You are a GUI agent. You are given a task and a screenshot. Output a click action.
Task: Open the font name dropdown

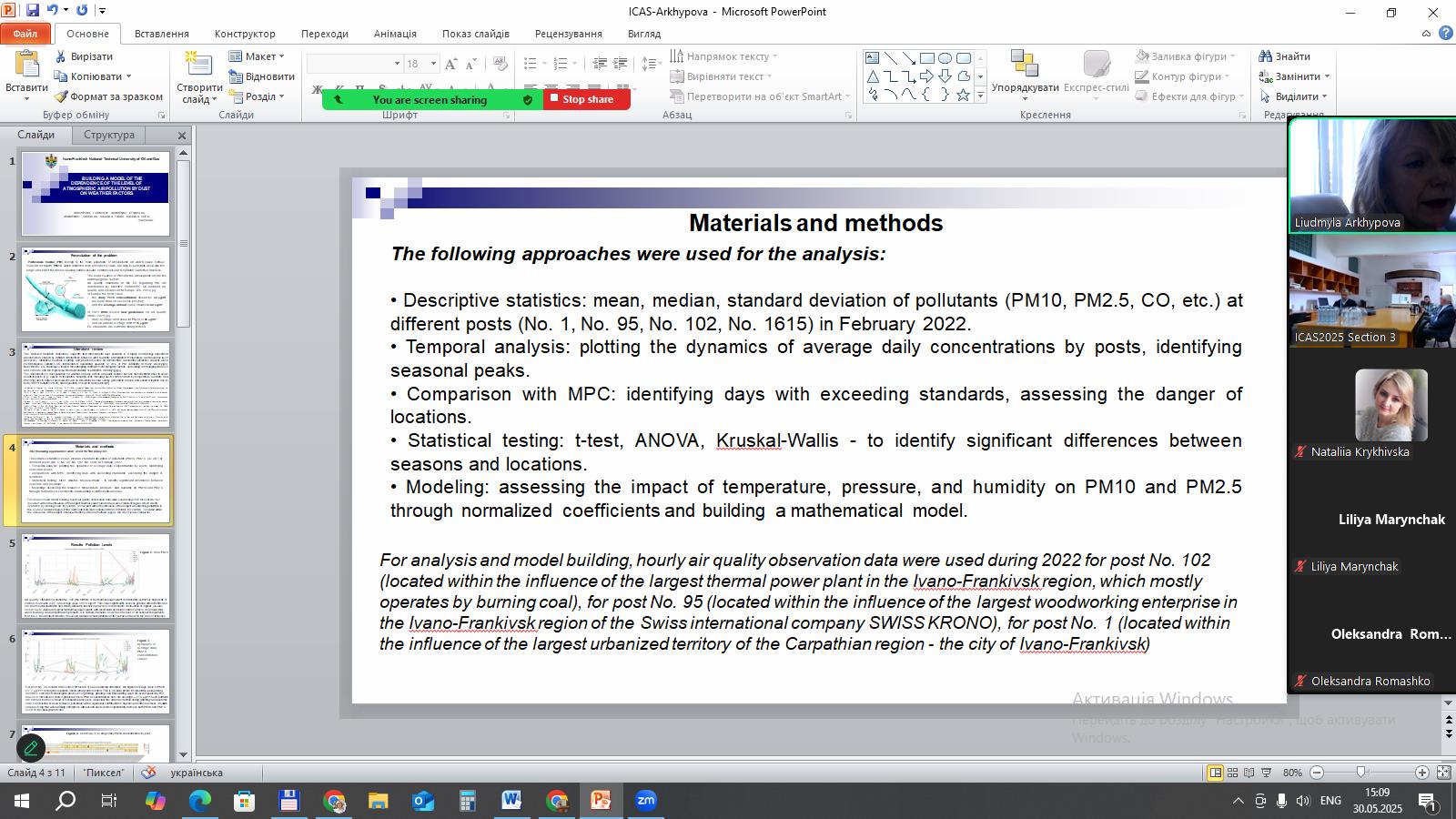click(x=397, y=64)
